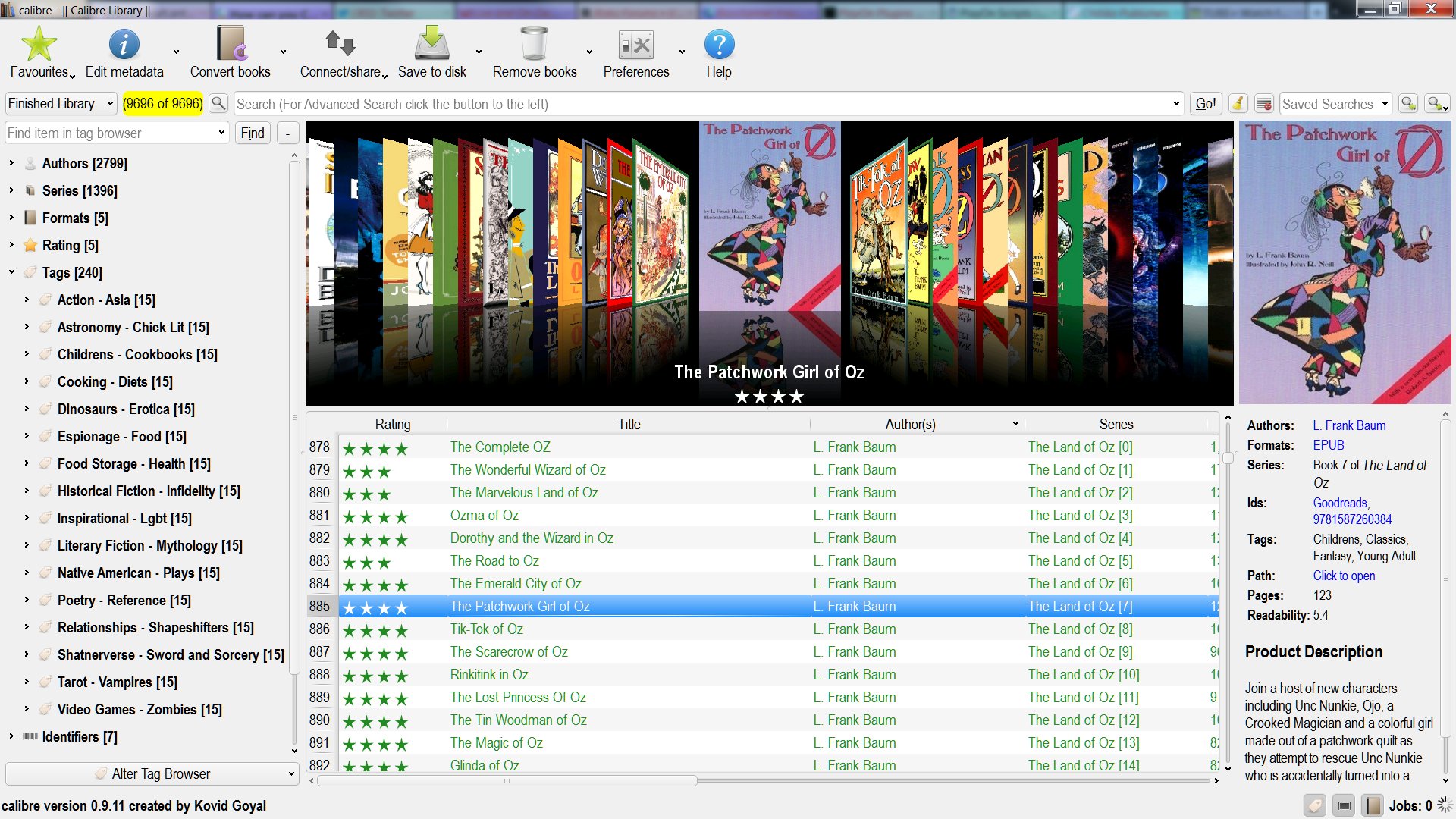Toggle the Book Details panel in status bar
Screen dimensions: 1456x819
point(1372,805)
